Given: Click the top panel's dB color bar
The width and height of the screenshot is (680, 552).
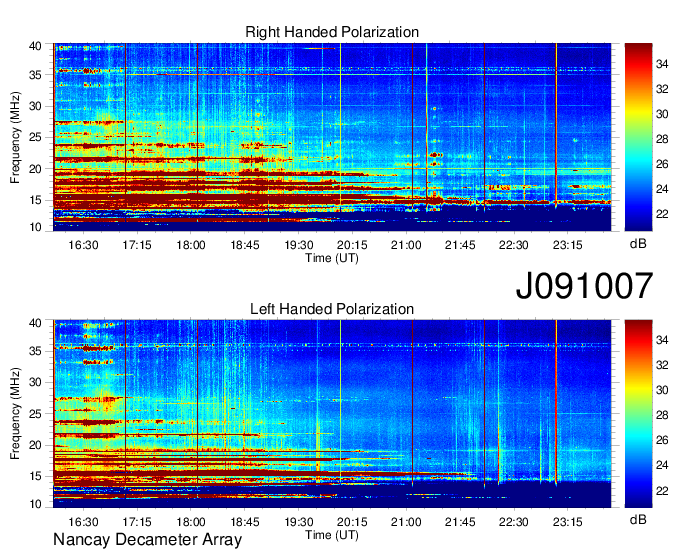Looking at the screenshot, I should (638, 137).
